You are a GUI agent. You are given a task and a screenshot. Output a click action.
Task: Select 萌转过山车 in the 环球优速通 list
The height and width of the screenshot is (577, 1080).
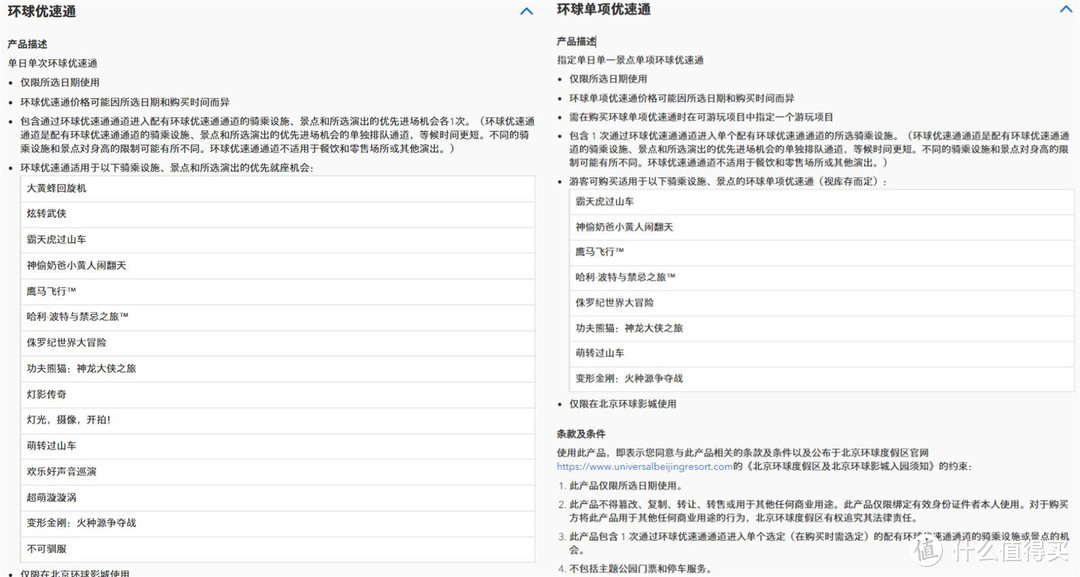[52, 445]
